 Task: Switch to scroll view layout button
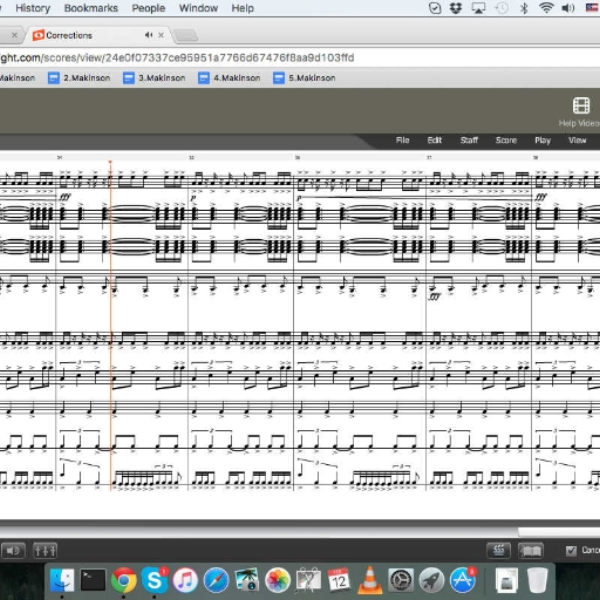tap(499, 550)
